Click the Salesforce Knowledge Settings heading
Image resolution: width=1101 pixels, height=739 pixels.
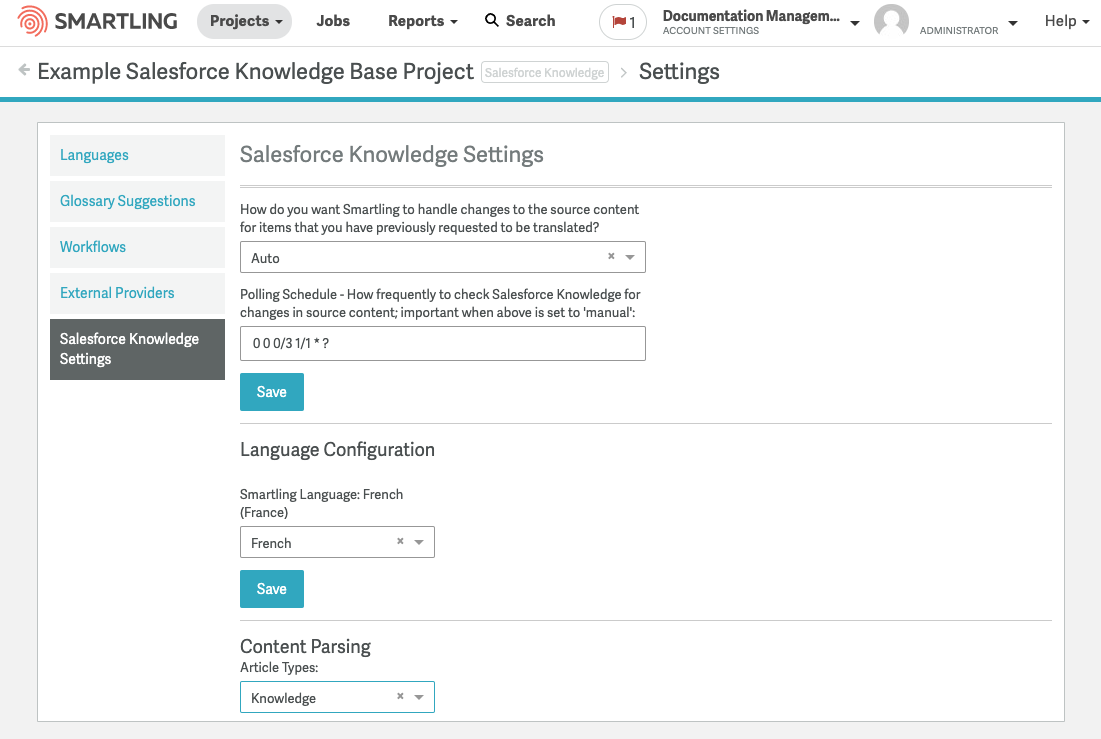[392, 155]
